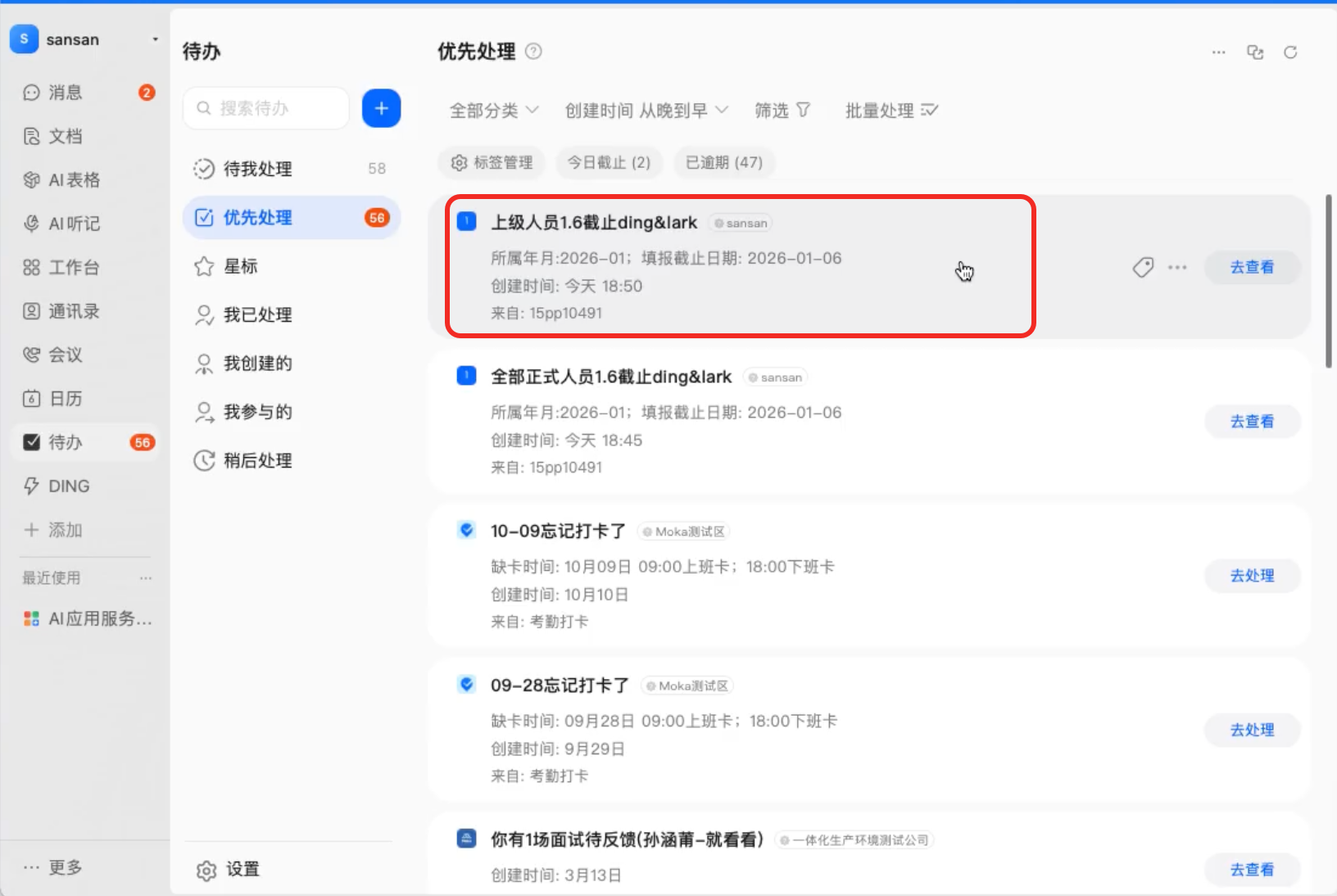Click the help icon beside 优先处理 title
The width and height of the screenshot is (1337, 896).
pos(533,52)
